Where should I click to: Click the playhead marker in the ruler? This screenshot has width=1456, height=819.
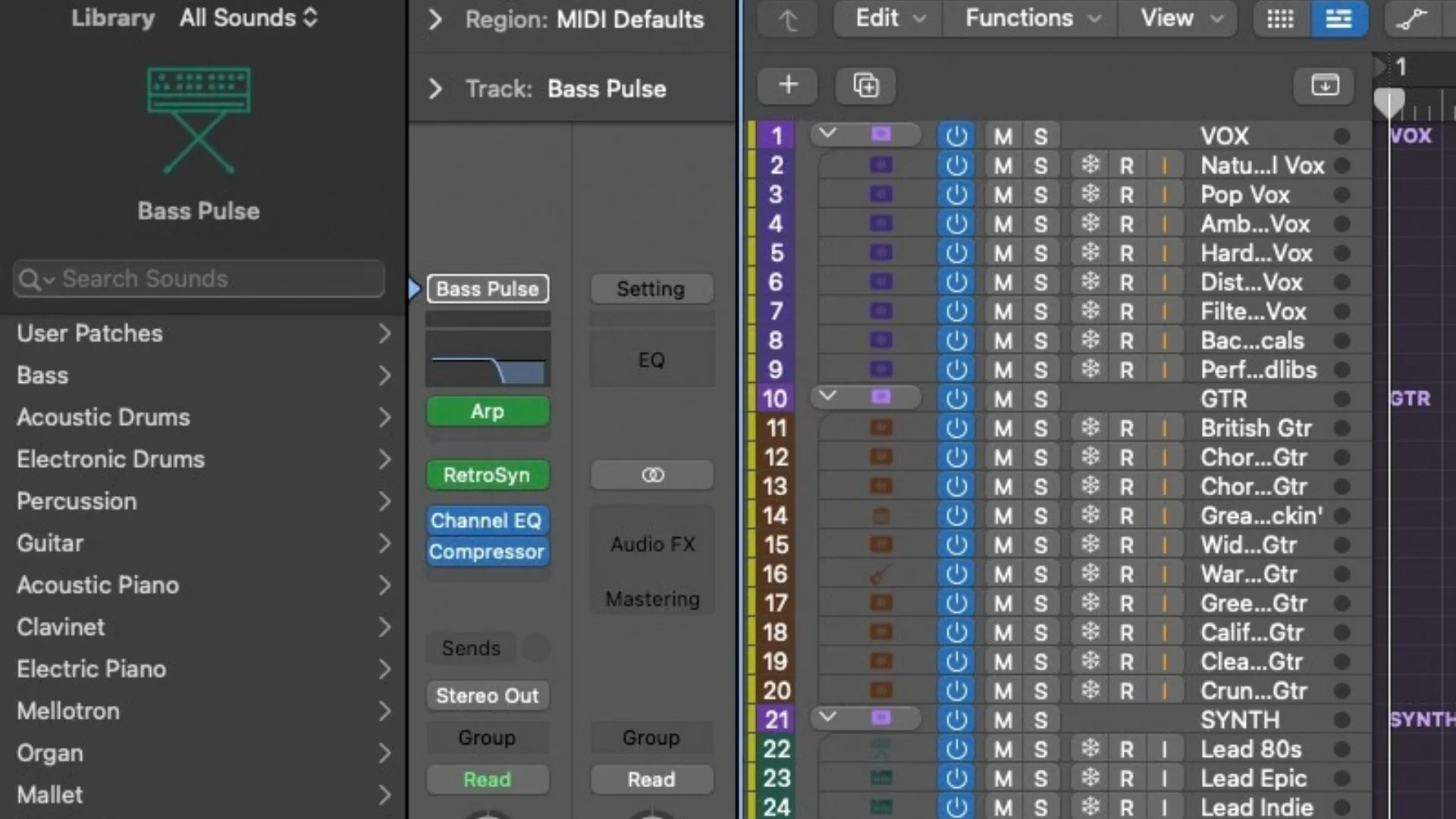click(1389, 102)
